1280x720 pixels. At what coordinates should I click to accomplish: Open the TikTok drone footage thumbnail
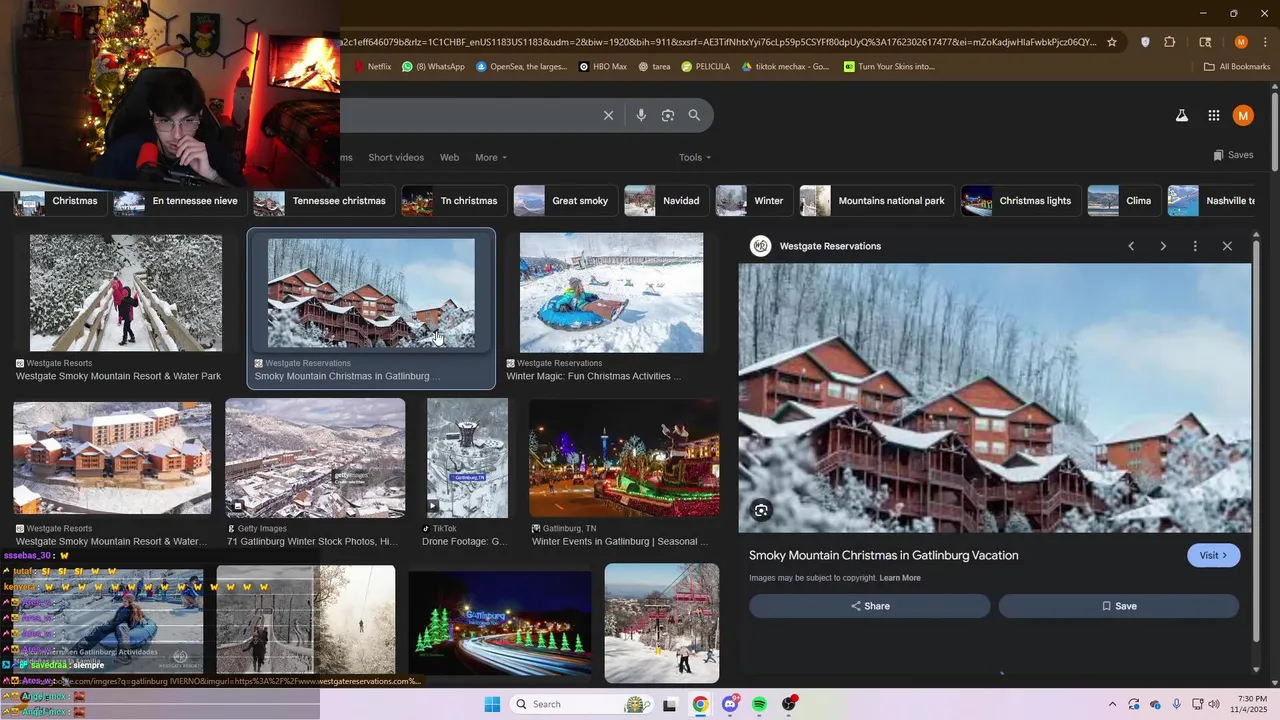click(x=467, y=457)
